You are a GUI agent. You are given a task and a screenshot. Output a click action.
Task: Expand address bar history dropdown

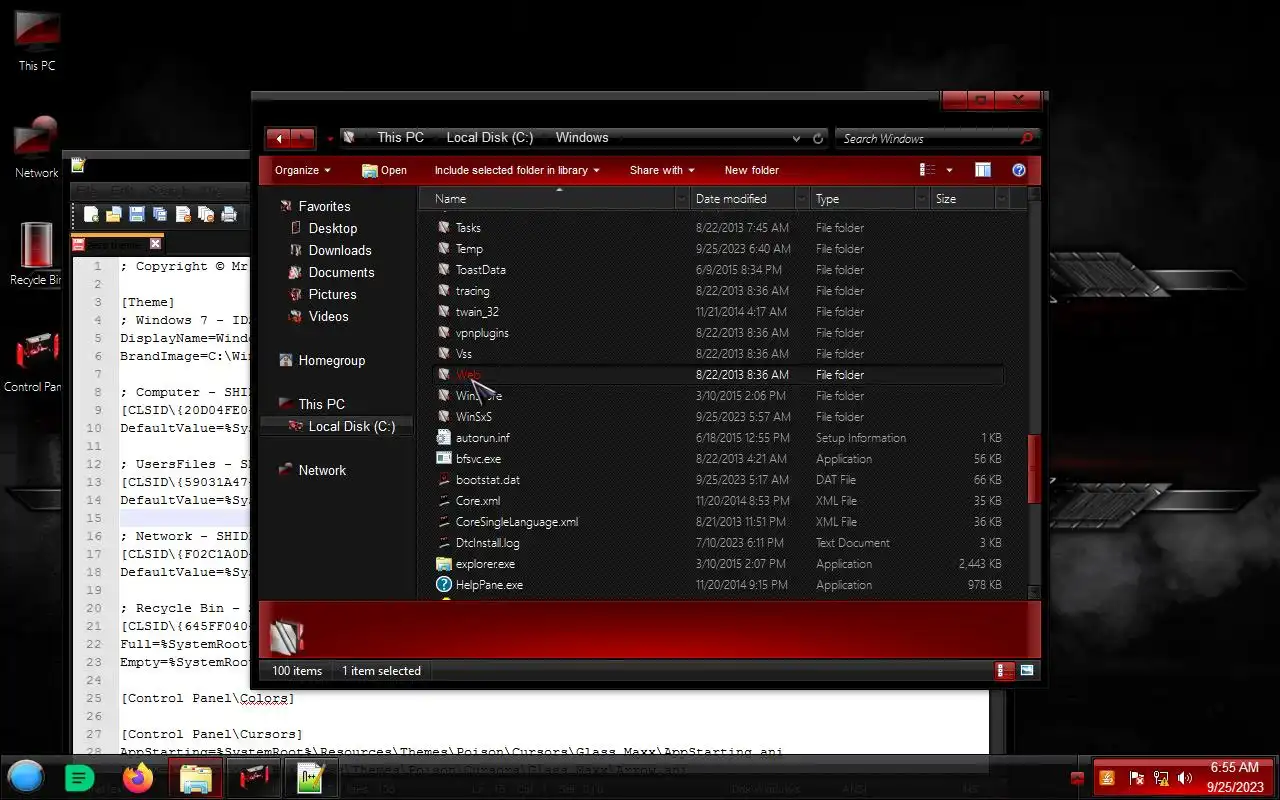pos(796,138)
